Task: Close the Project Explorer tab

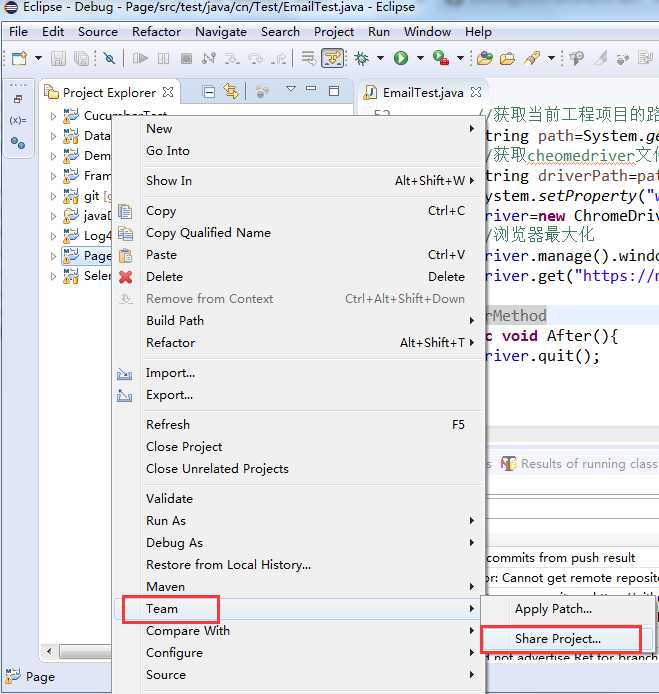Action: [x=168, y=92]
